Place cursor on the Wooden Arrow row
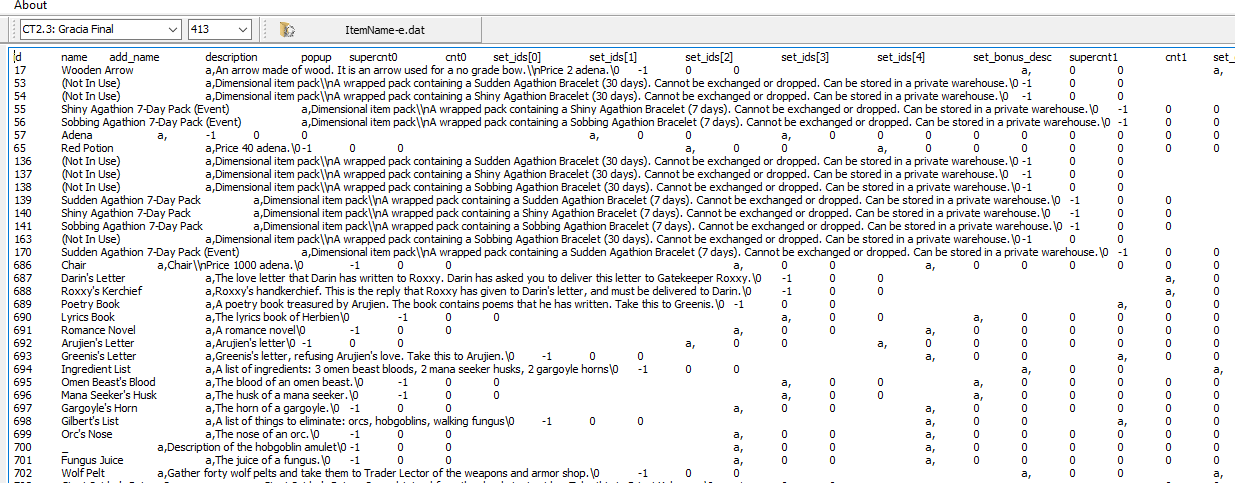This screenshot has width=1235, height=483. 97,70
